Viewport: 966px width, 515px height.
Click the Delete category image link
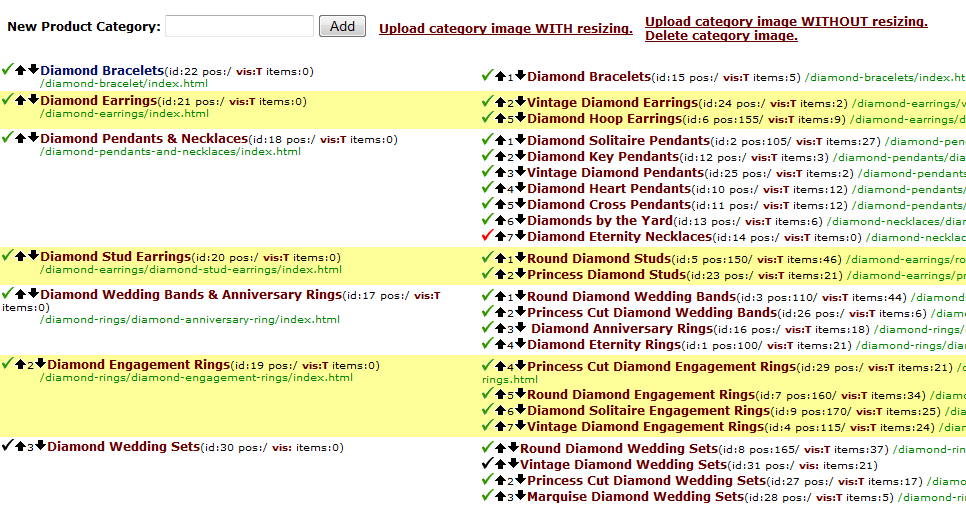pos(720,36)
